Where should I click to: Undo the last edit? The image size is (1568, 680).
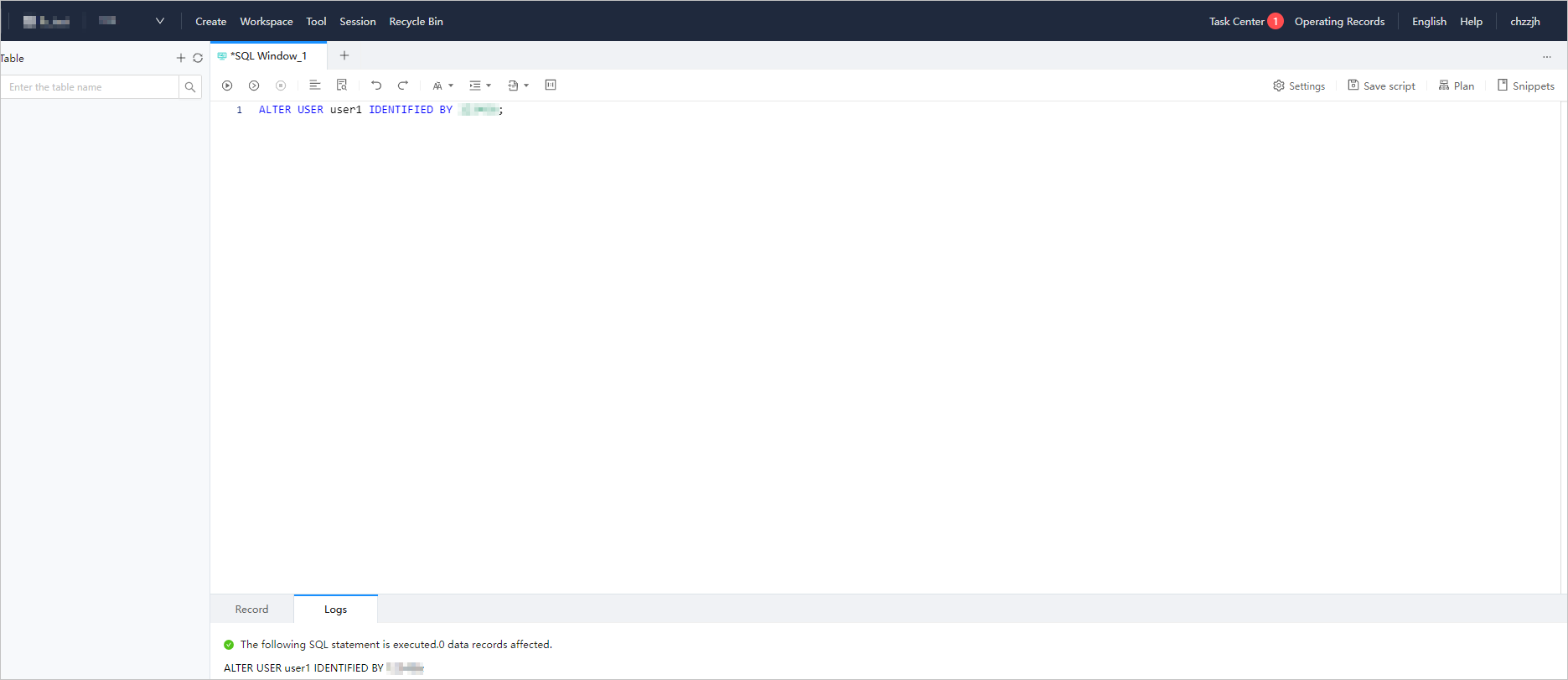[376, 85]
